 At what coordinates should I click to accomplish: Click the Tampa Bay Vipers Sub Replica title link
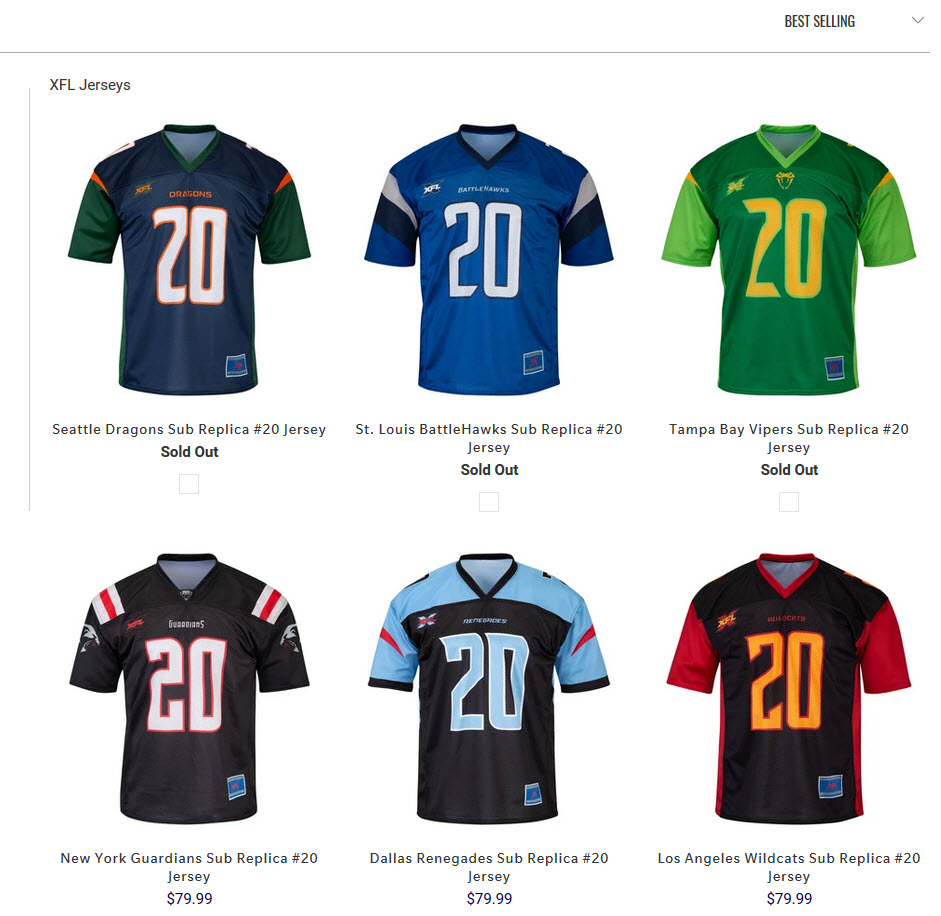click(x=789, y=438)
